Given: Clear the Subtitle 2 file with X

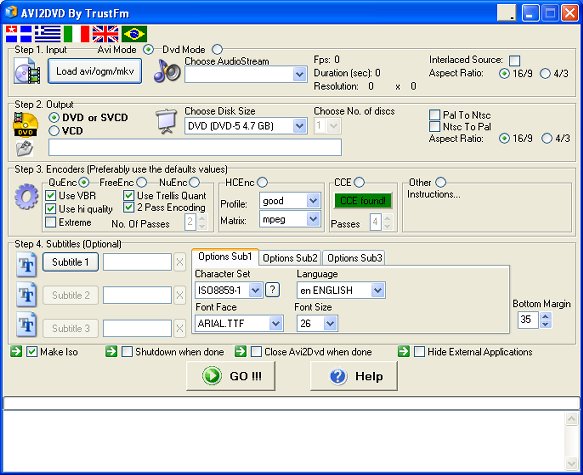Looking at the screenshot, I should [180, 295].
